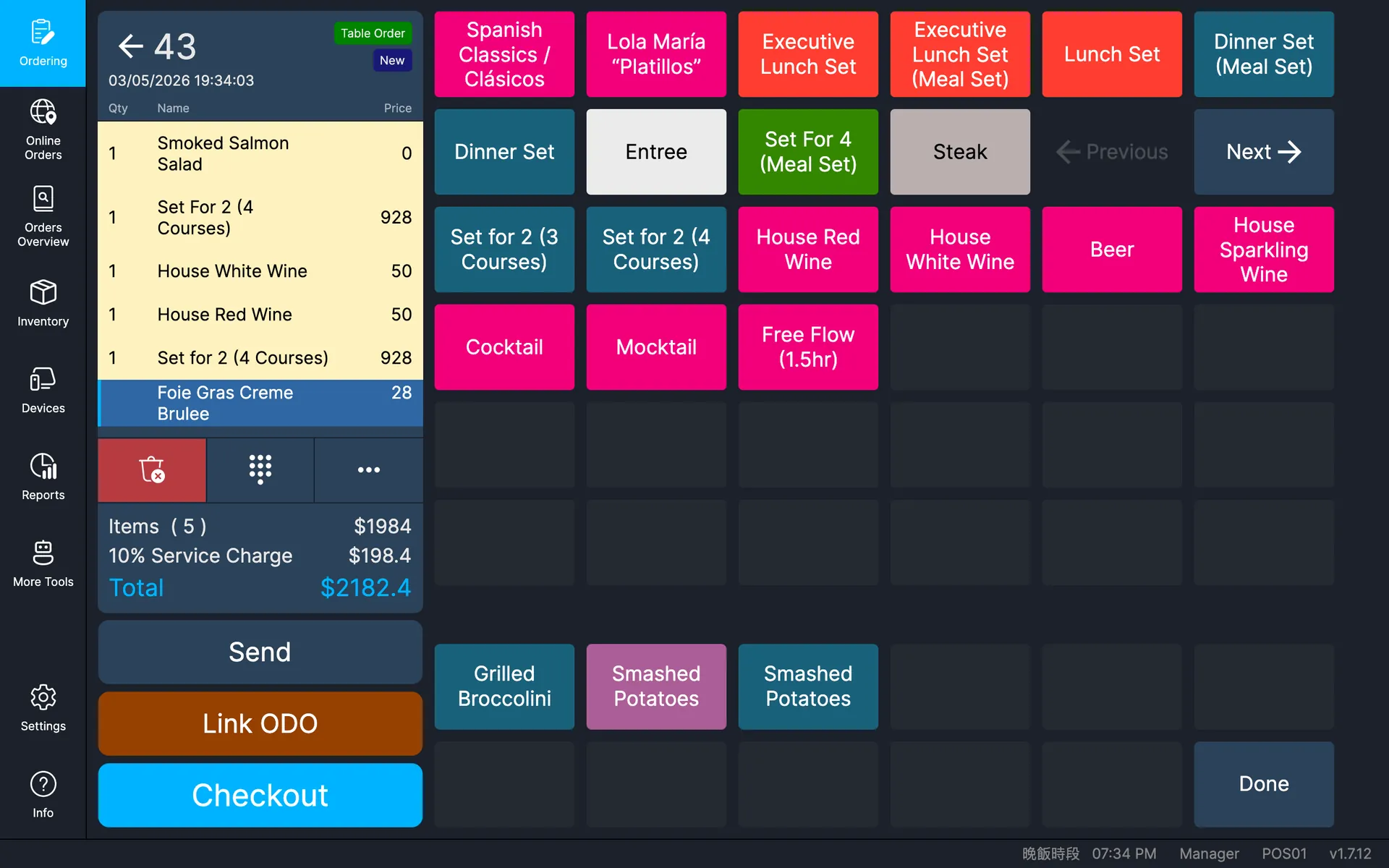Select single-line Set for 2 (4 Courses) row
Image resolution: width=1389 pixels, height=868 pixels.
260,358
